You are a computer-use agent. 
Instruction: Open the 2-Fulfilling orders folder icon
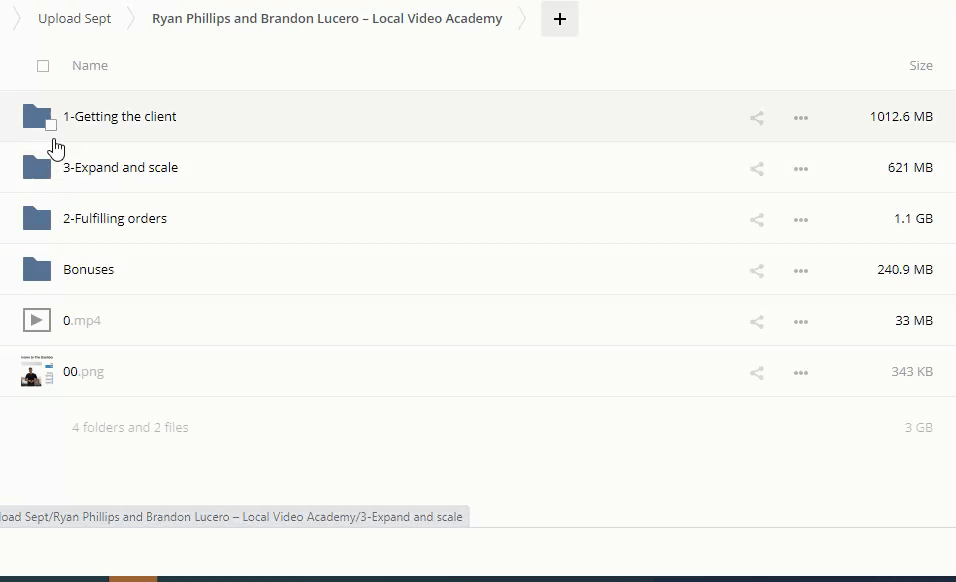[x=37, y=218]
